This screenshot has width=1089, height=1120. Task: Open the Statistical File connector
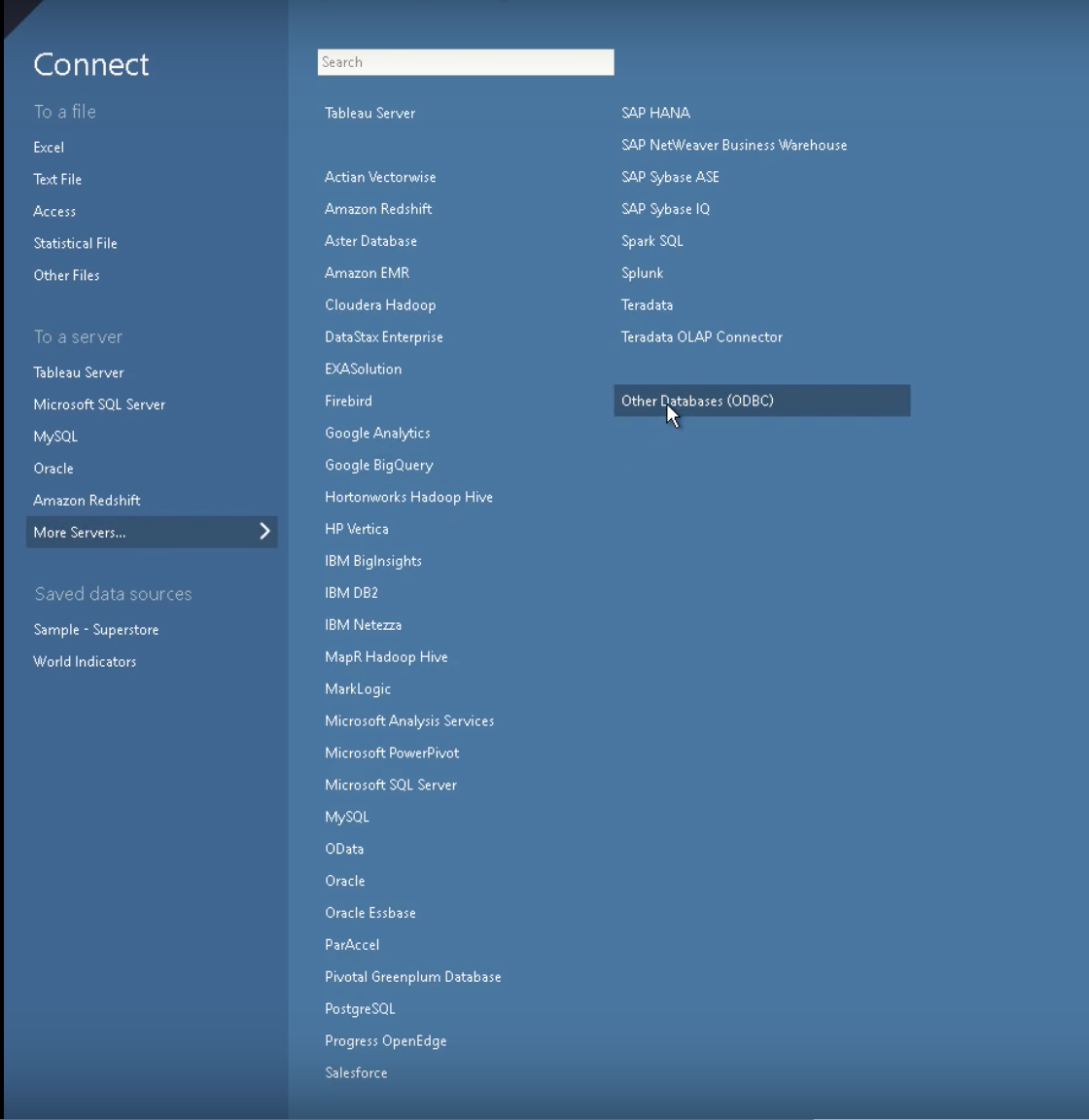click(75, 244)
